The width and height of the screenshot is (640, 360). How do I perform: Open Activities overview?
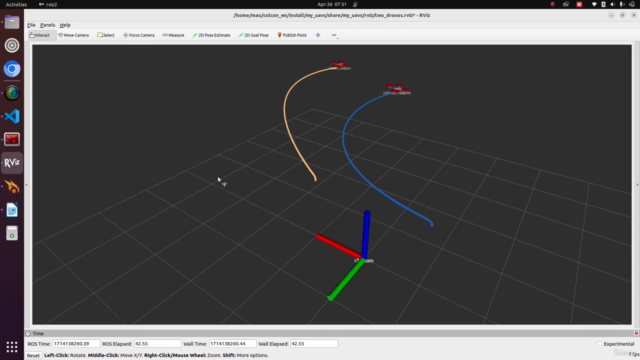[16, 4]
